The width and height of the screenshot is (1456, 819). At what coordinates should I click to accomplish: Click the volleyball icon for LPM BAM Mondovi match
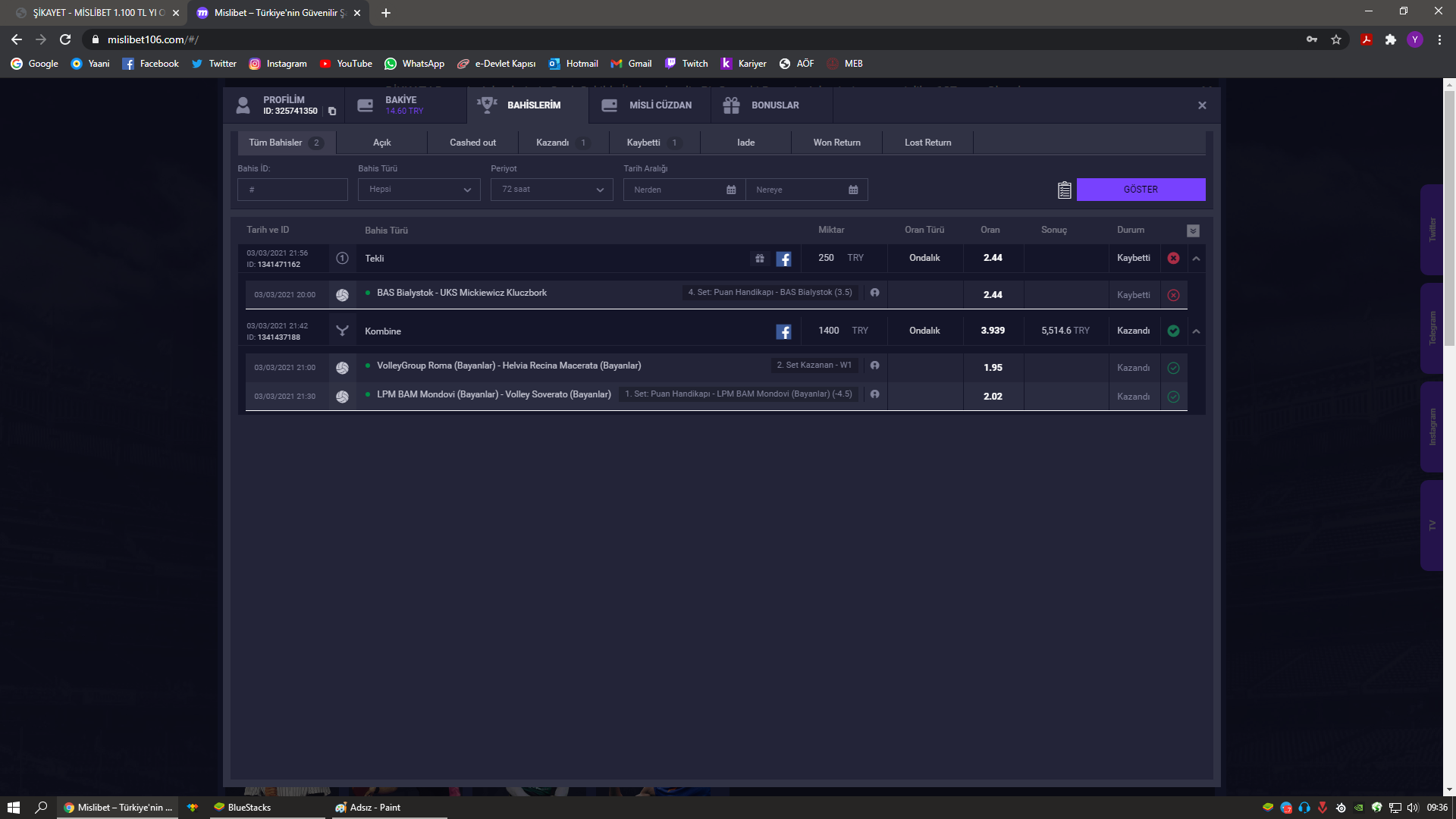(342, 397)
